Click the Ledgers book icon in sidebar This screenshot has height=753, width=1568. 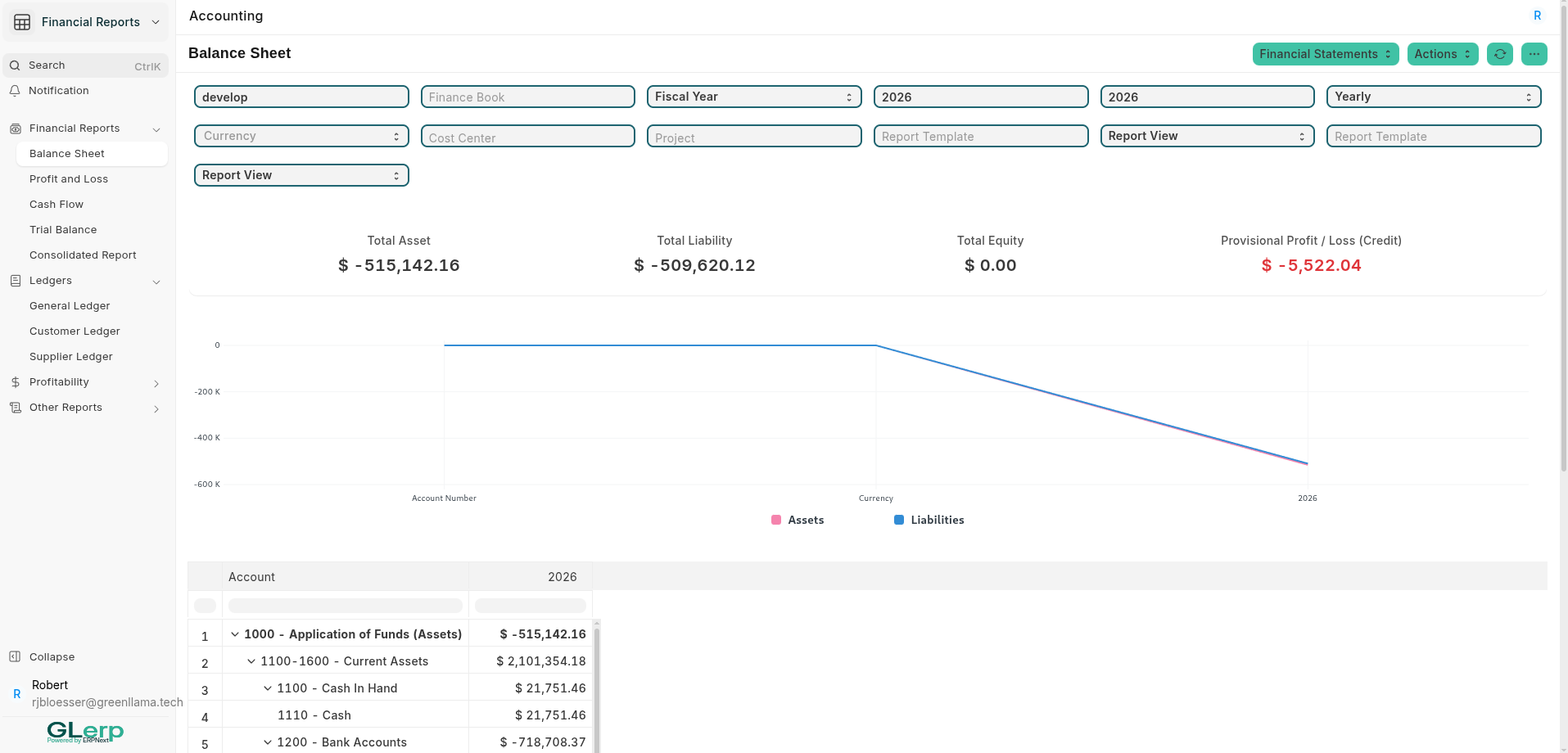pyautogui.click(x=15, y=281)
